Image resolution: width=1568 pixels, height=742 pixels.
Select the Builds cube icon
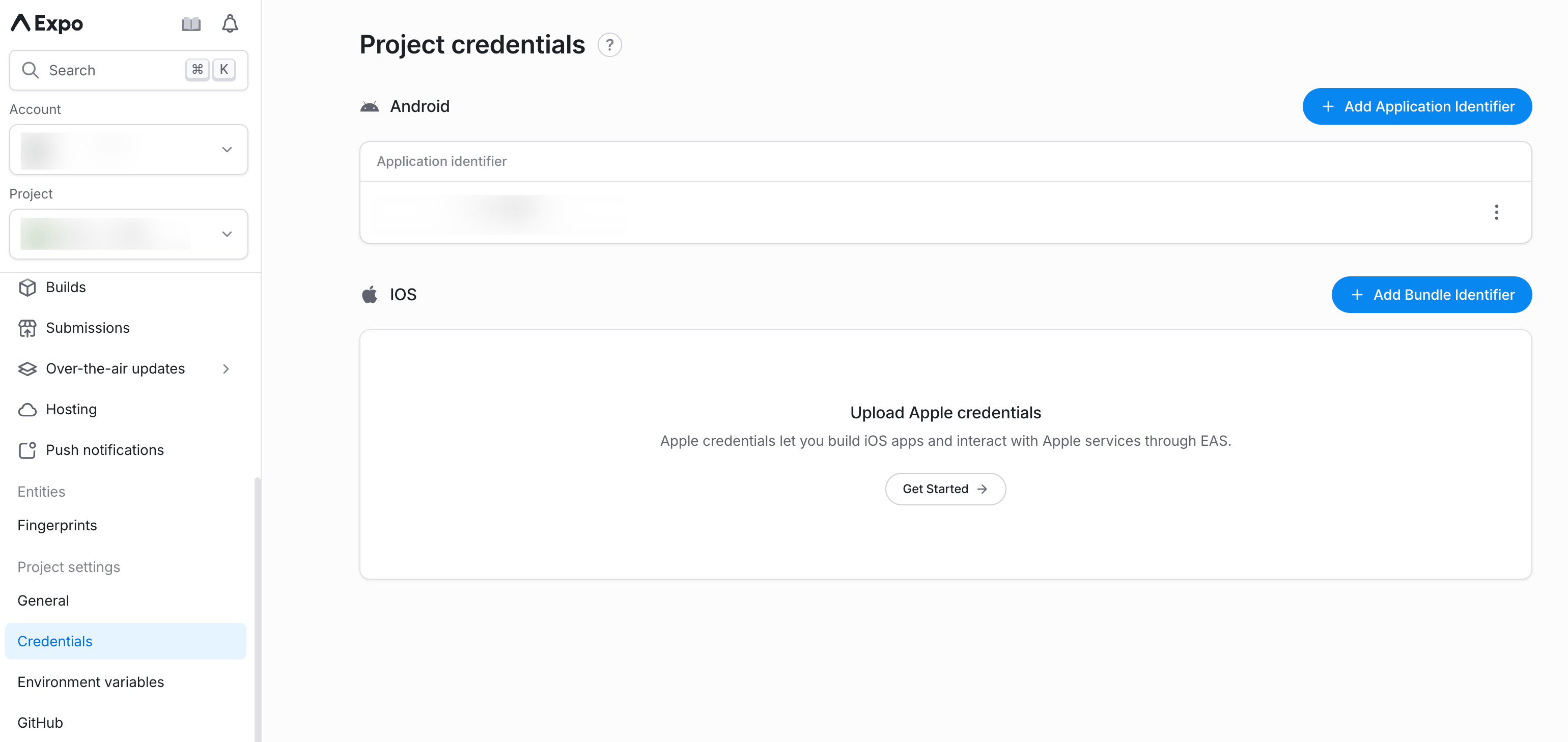point(27,287)
